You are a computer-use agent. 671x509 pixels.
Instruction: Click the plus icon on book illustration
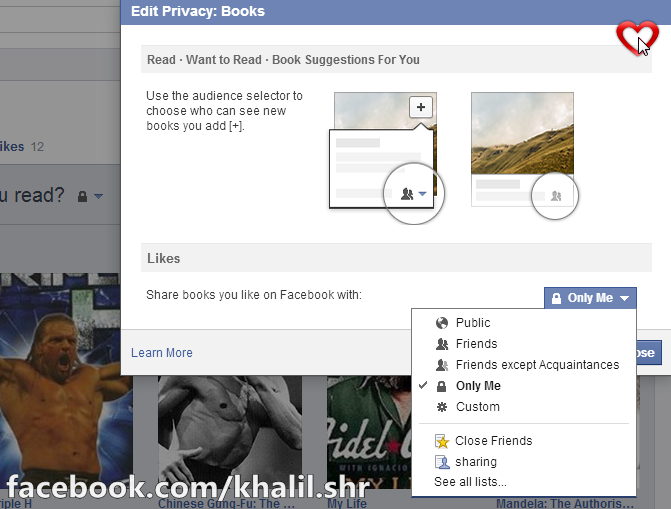pyautogui.click(x=421, y=107)
